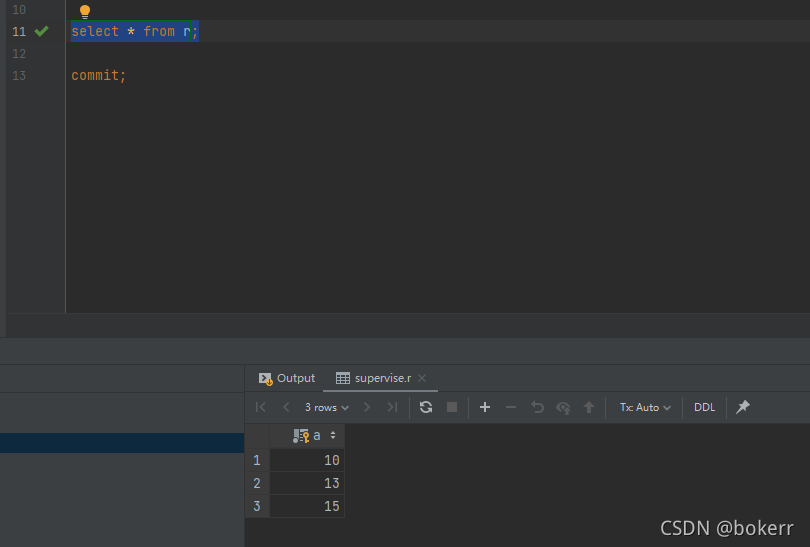Select row number 1 header
810x547 pixels.
click(x=257, y=460)
